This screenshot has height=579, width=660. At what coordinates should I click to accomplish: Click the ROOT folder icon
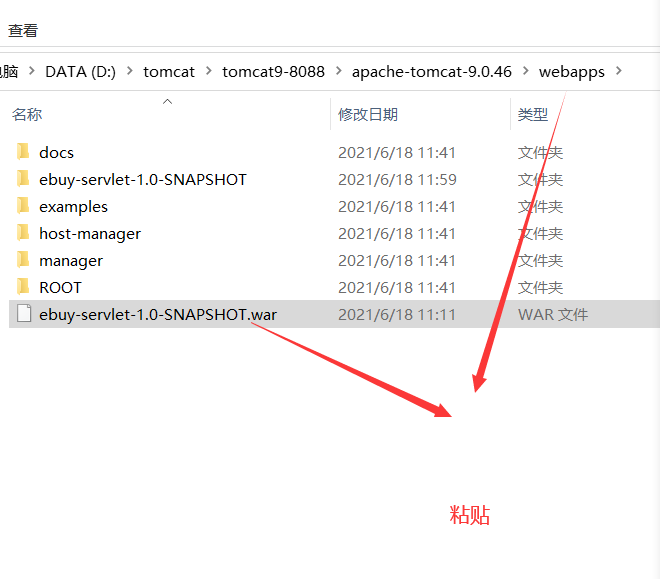pyautogui.click(x=23, y=287)
